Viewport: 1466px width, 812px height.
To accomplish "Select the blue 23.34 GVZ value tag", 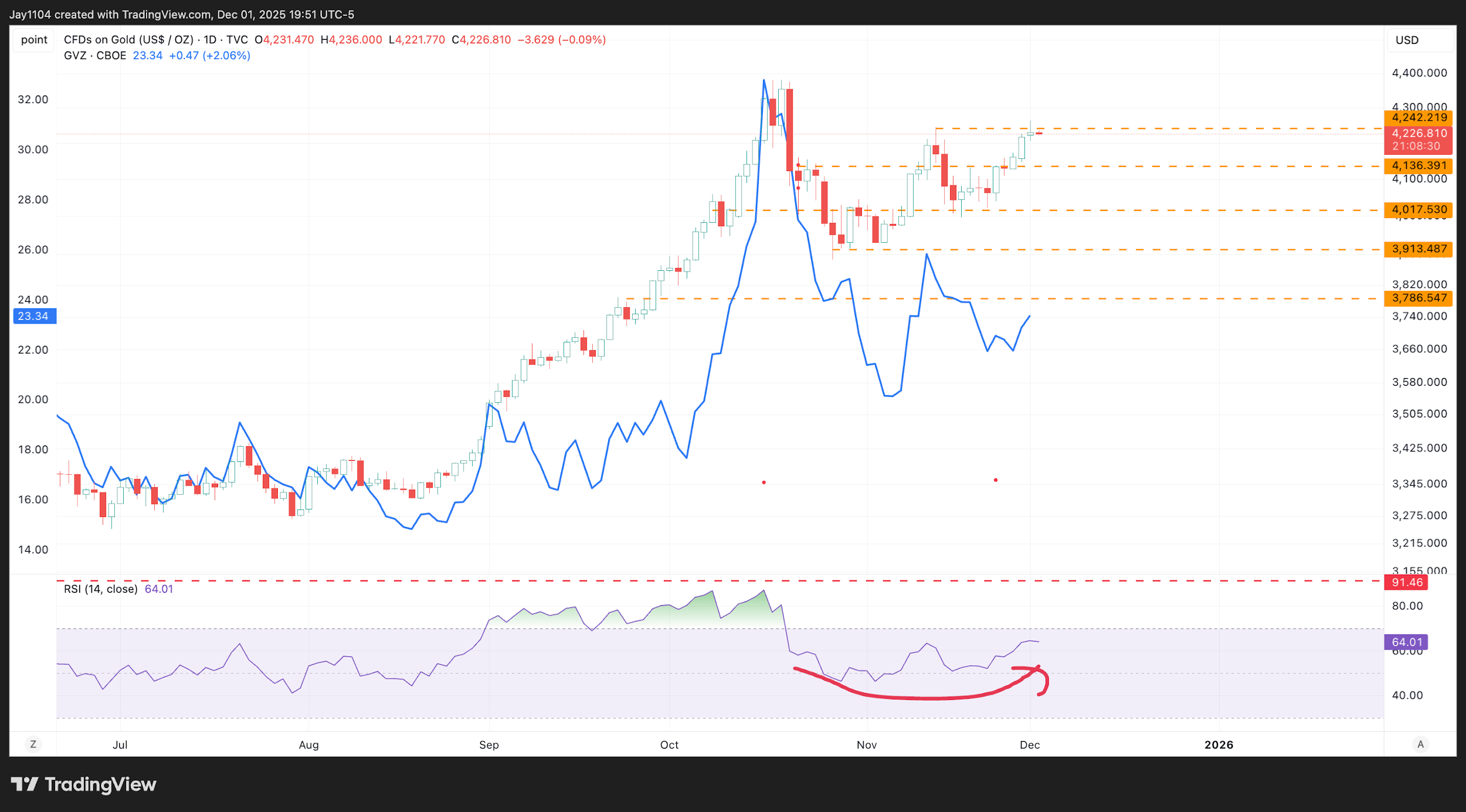I will [x=34, y=317].
